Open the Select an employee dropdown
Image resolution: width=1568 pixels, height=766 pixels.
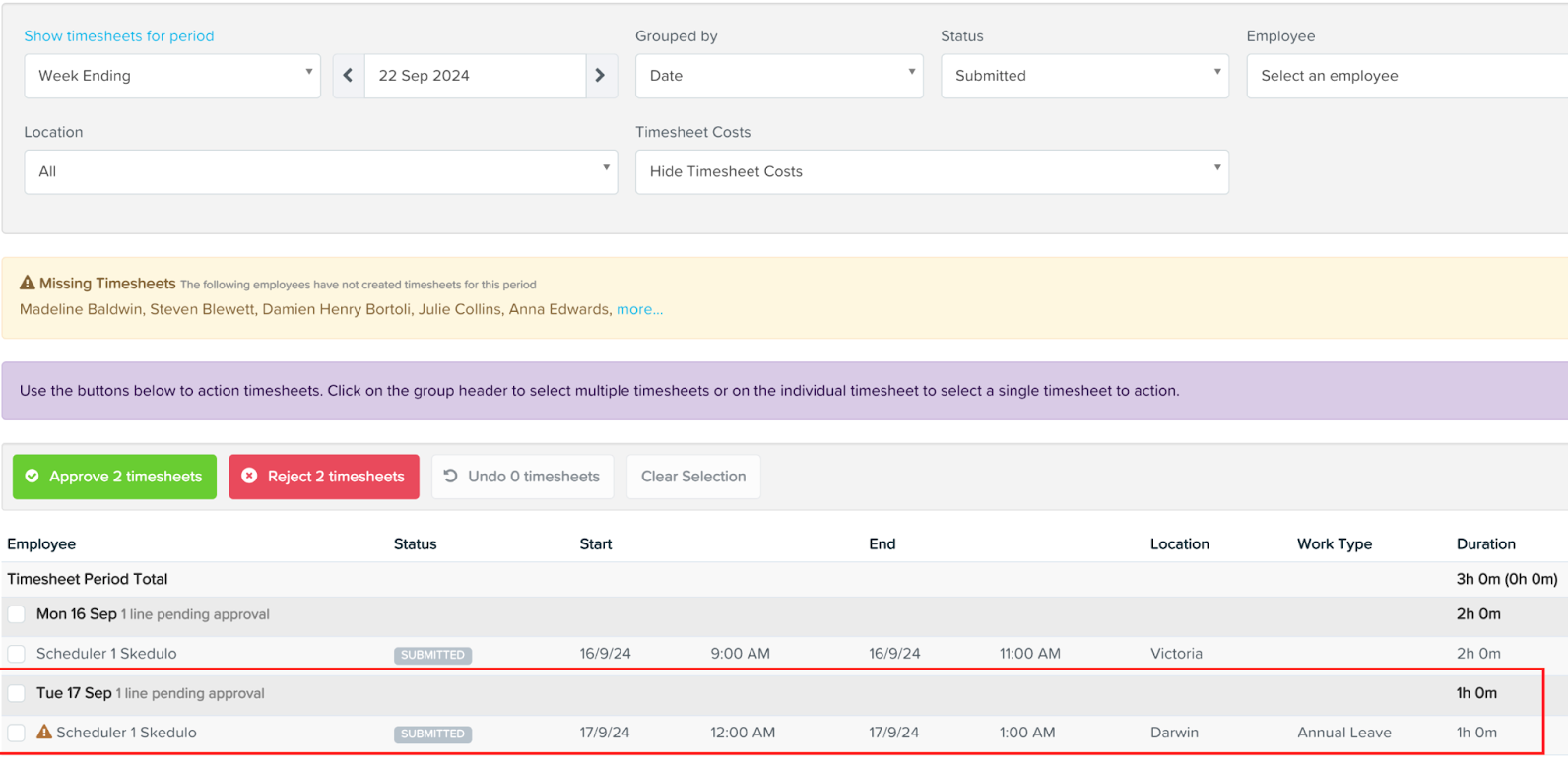(1406, 76)
